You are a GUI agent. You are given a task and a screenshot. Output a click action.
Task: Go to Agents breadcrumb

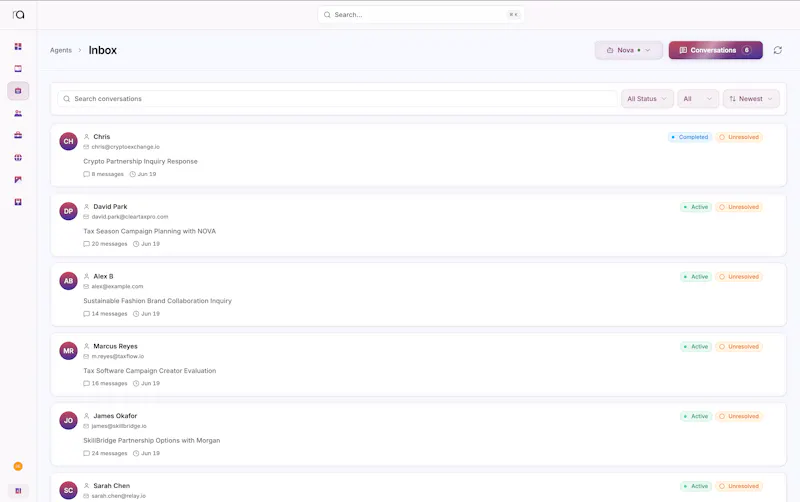tap(61, 50)
